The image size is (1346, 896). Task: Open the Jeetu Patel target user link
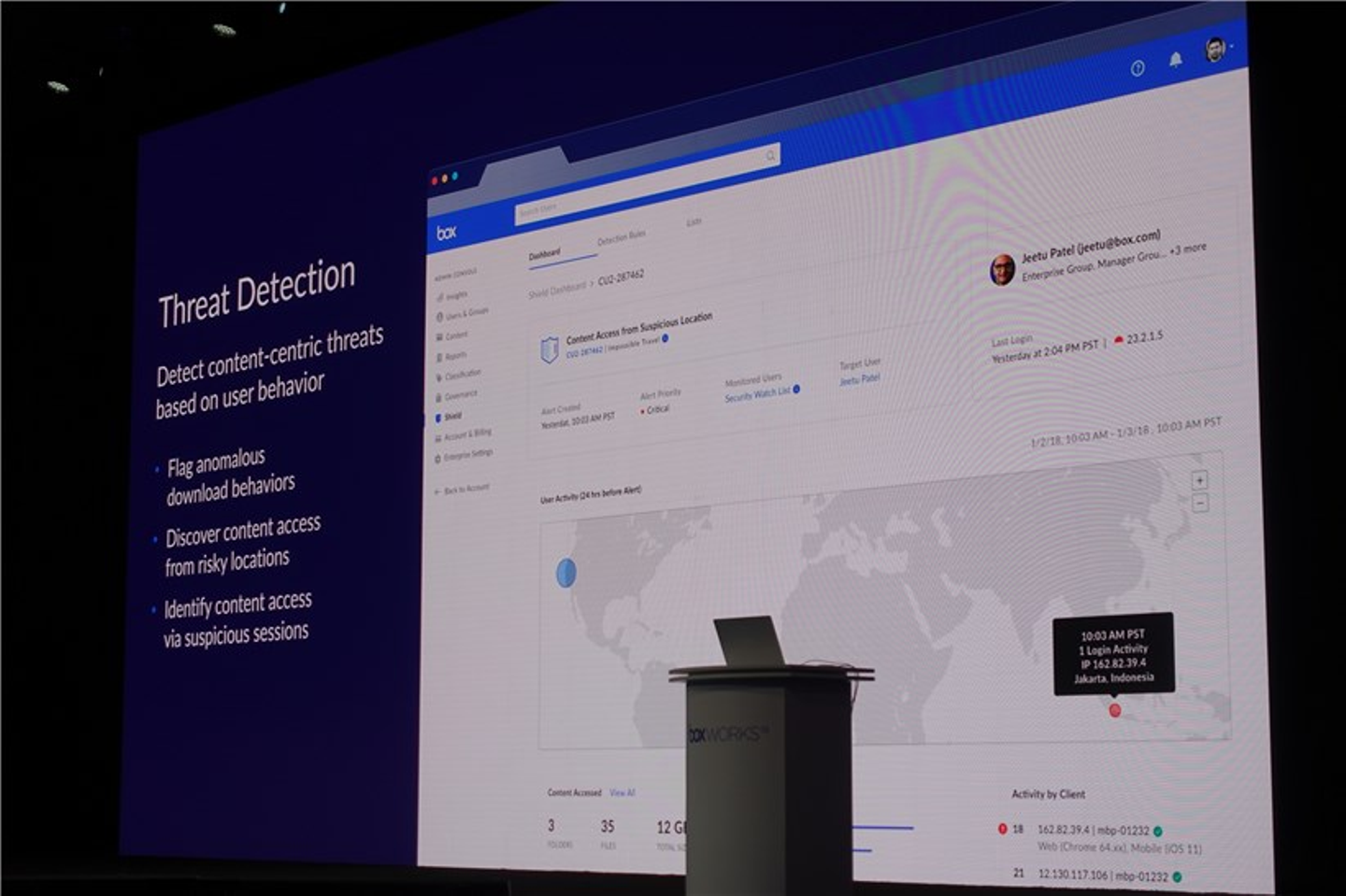860,379
